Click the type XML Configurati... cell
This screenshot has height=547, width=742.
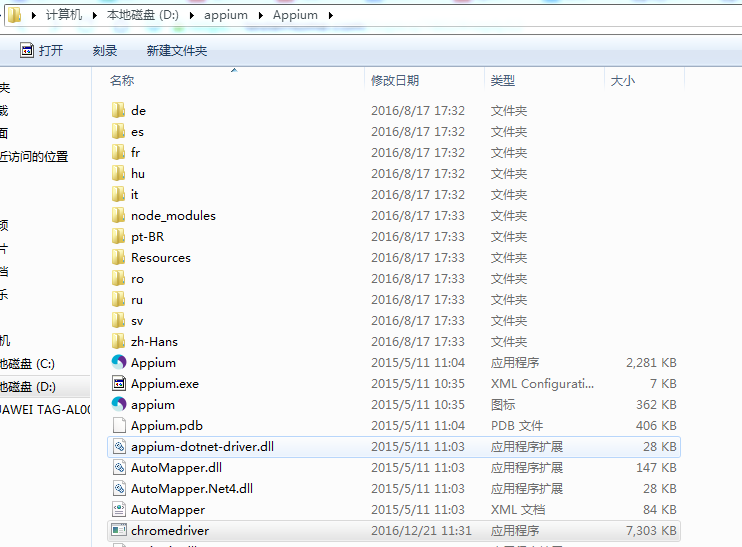tap(542, 383)
